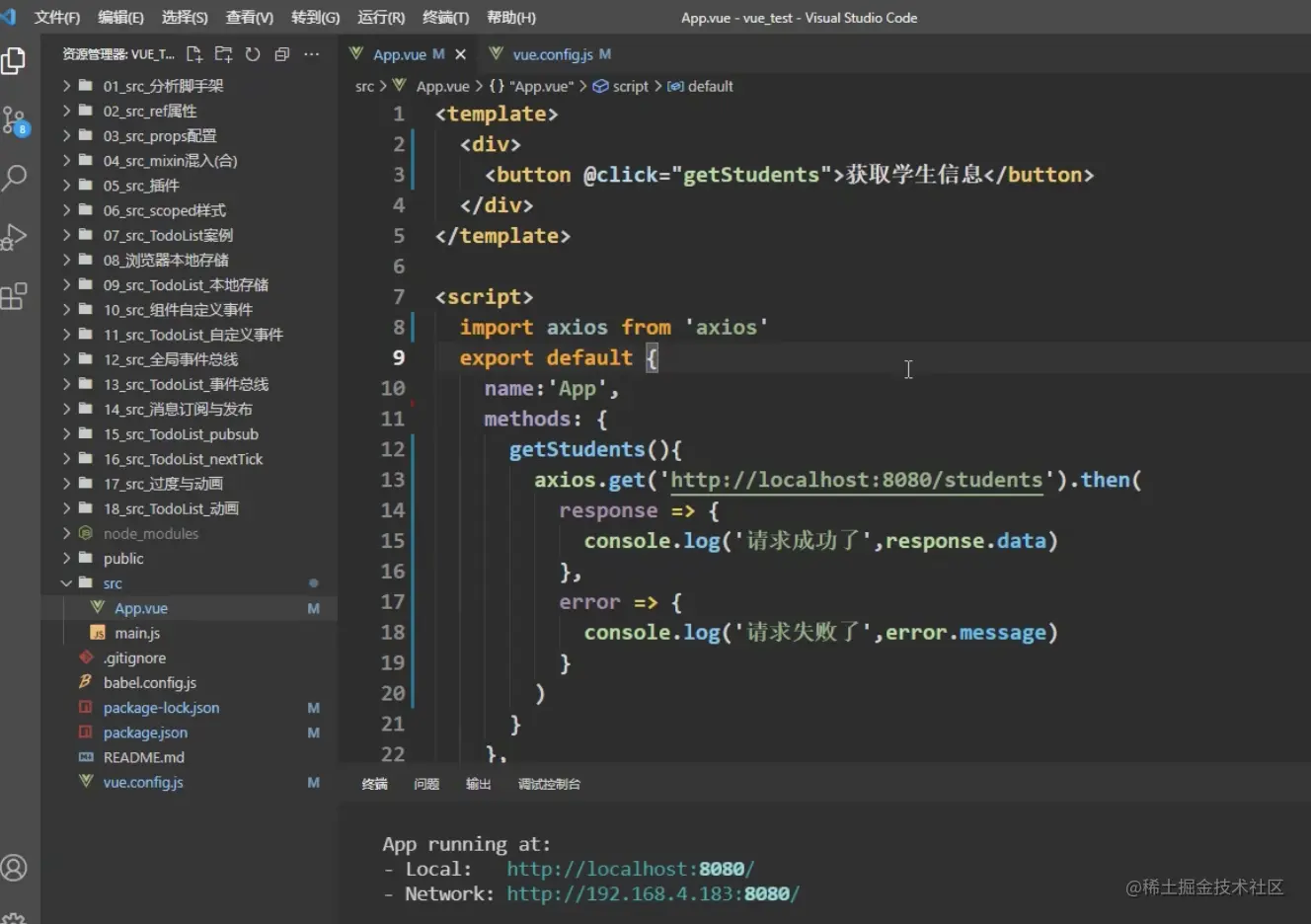Open the 查看(V) menu
The image size is (1311, 924).
click(249, 18)
